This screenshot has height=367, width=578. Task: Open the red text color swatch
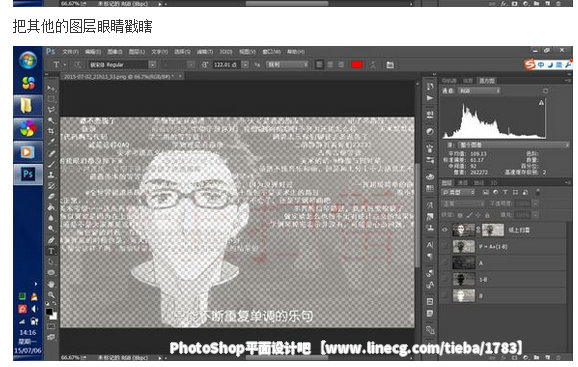tap(357, 65)
